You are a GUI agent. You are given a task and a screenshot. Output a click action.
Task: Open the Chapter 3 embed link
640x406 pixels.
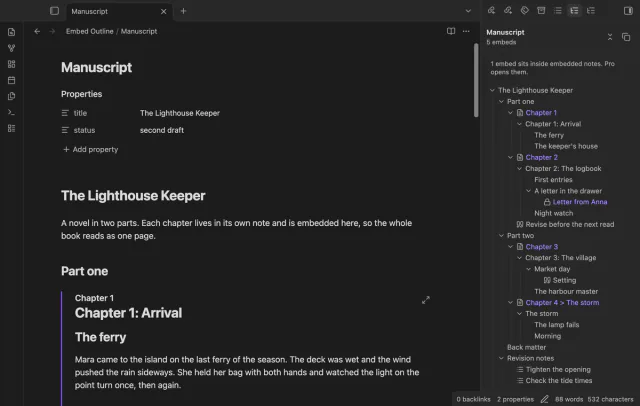[x=541, y=247]
